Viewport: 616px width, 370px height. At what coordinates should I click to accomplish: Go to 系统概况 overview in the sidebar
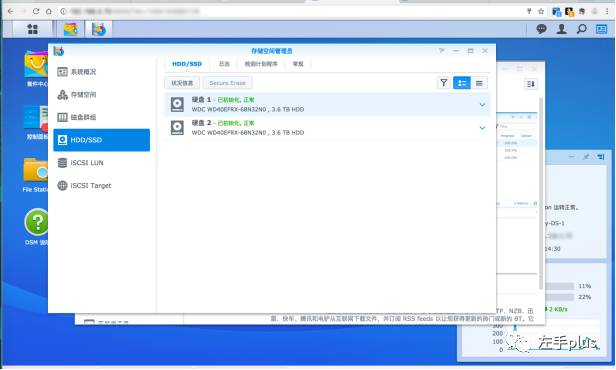(101, 71)
